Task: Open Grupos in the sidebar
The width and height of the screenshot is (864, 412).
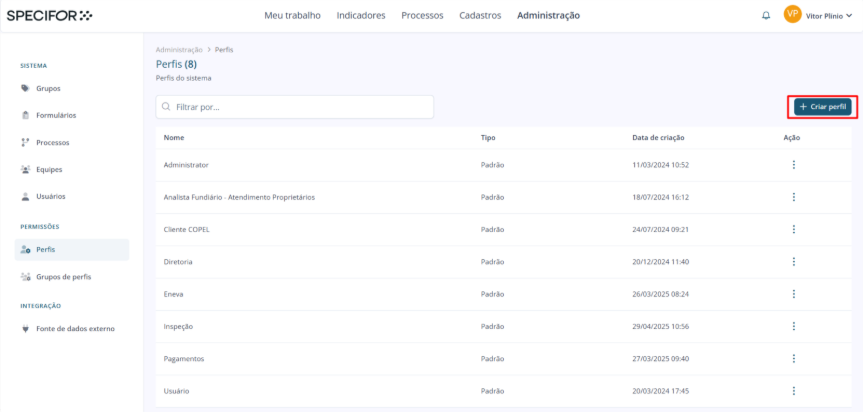Action: tap(48, 88)
